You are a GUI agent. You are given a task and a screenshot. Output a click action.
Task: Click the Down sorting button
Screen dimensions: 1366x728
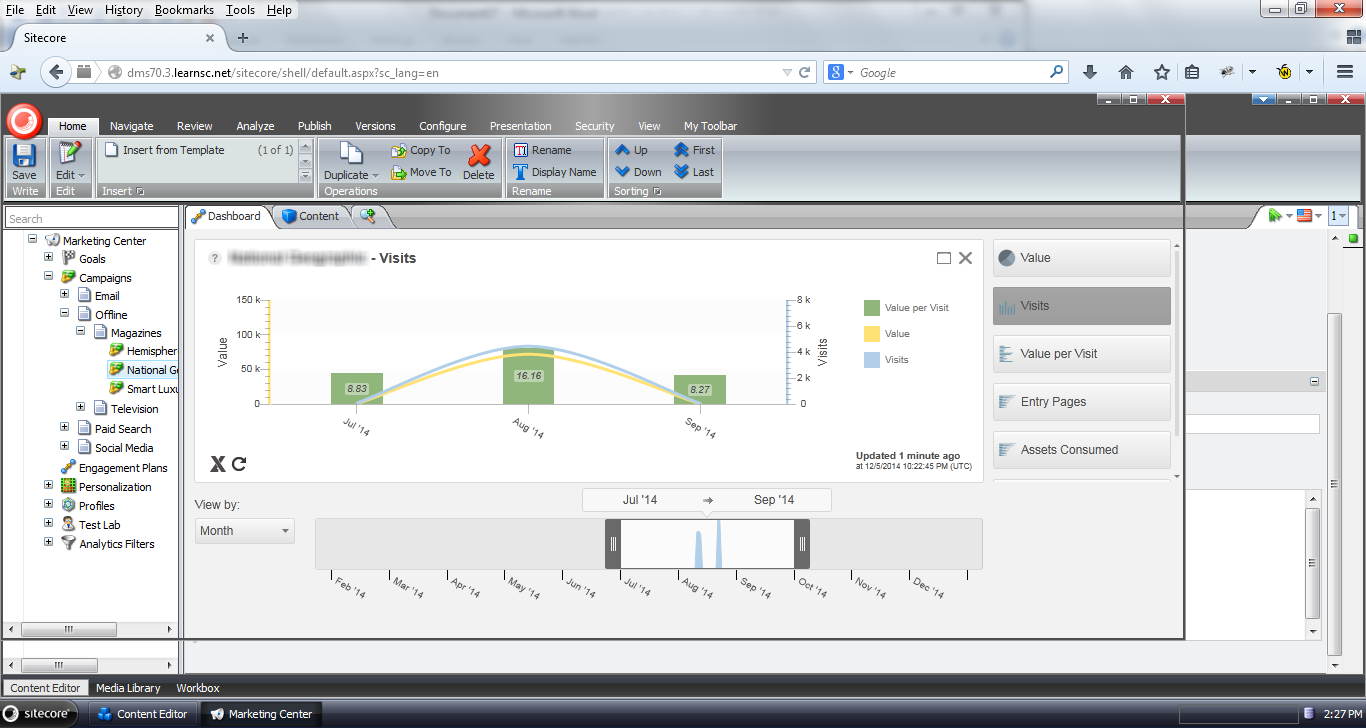click(637, 171)
